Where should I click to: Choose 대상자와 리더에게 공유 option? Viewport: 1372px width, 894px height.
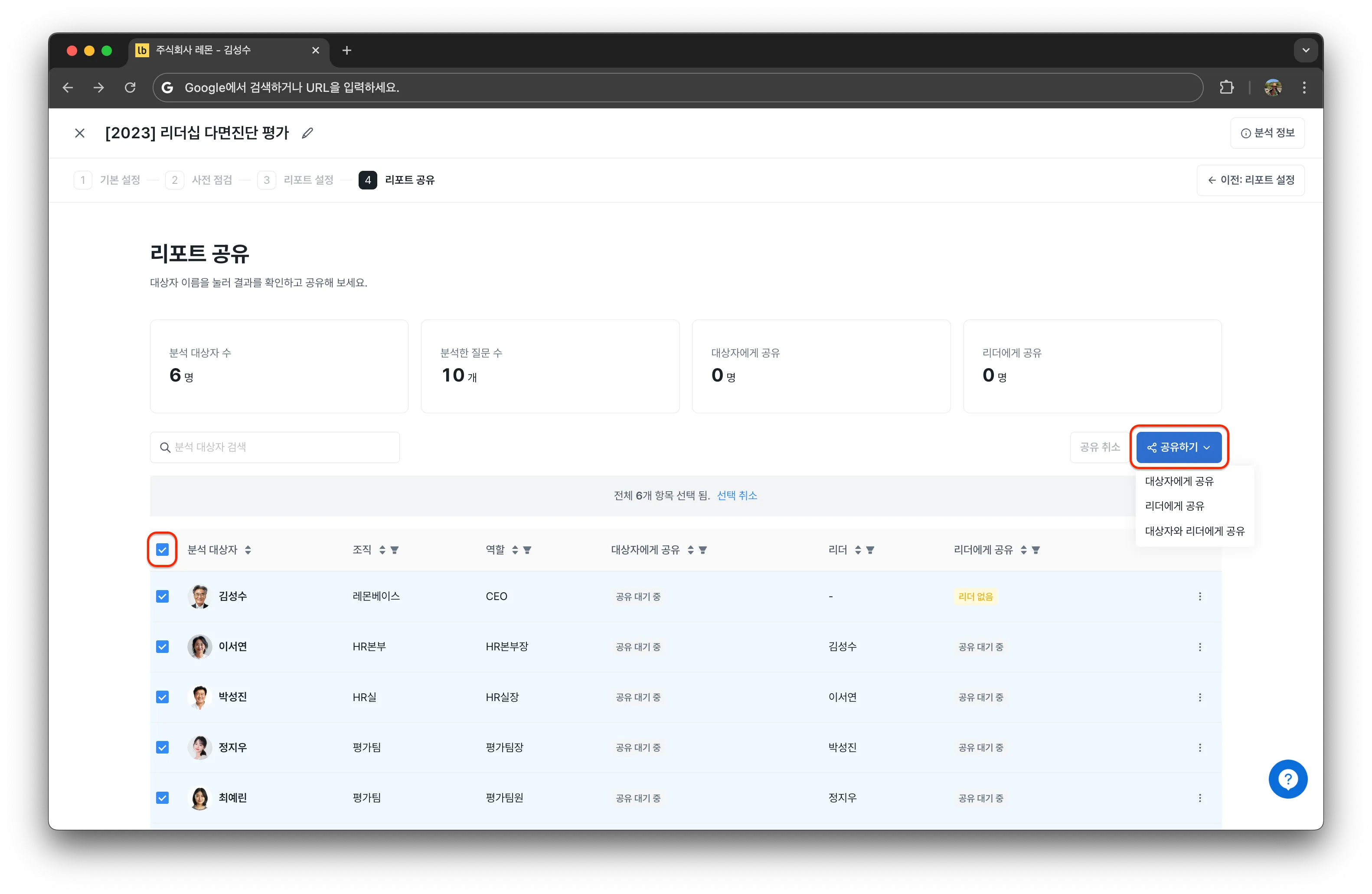[x=1195, y=531]
